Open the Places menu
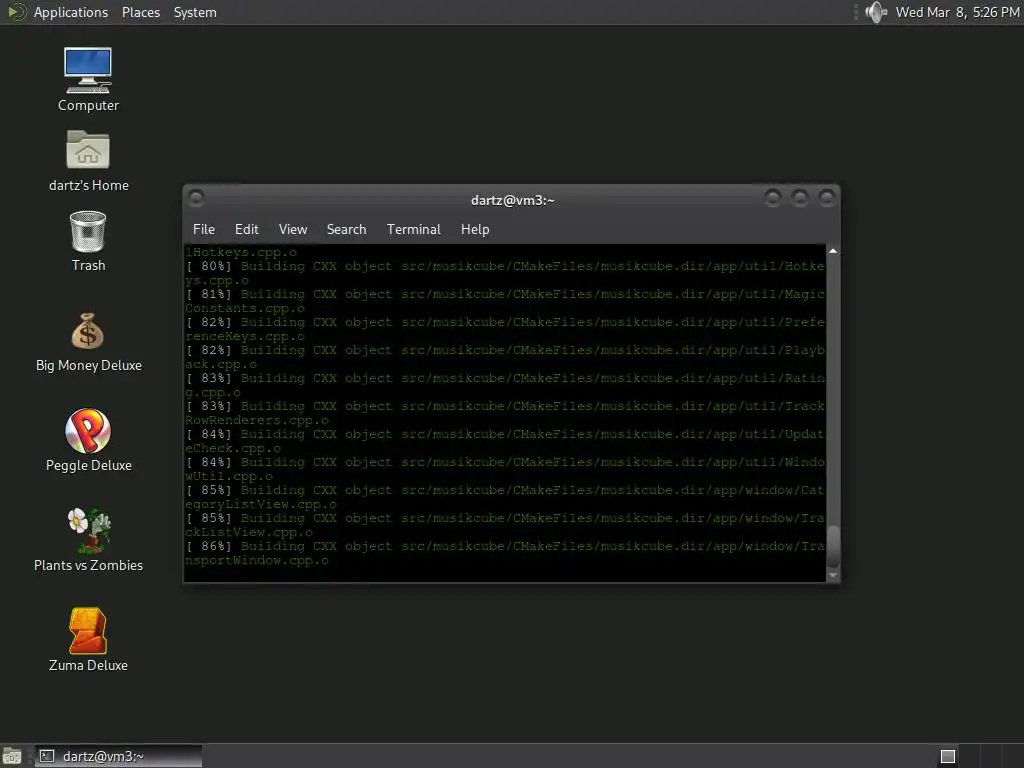This screenshot has width=1024, height=768. [141, 12]
